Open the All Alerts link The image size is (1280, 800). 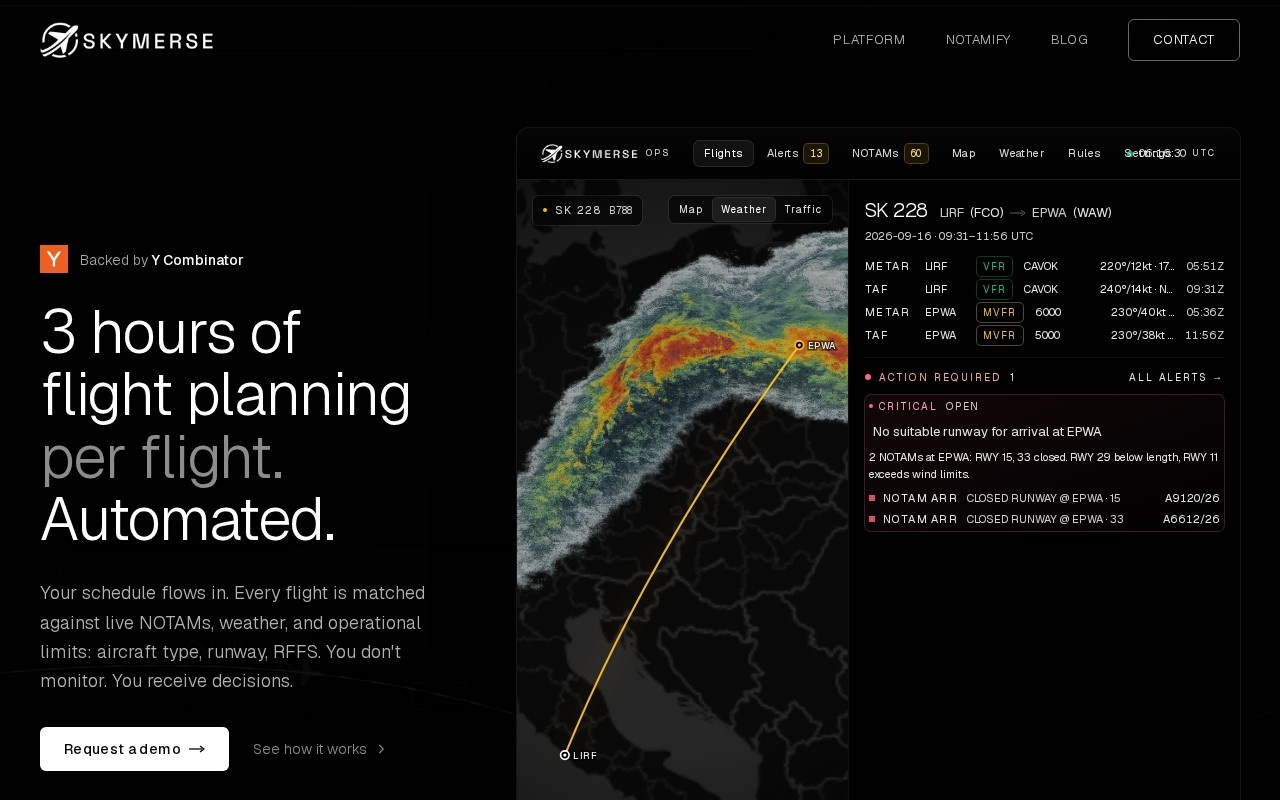coord(1176,377)
